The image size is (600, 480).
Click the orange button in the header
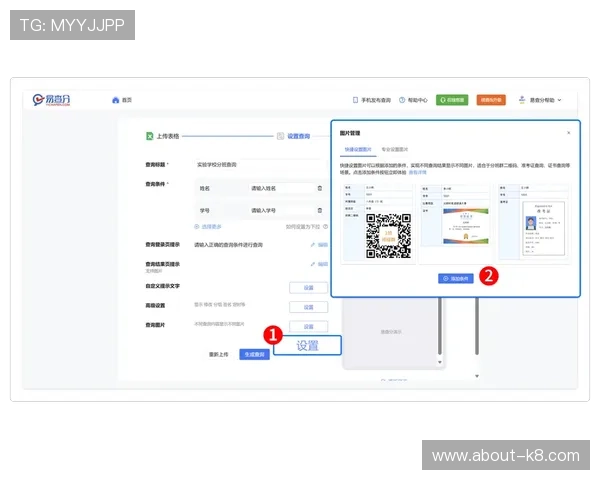[491, 100]
